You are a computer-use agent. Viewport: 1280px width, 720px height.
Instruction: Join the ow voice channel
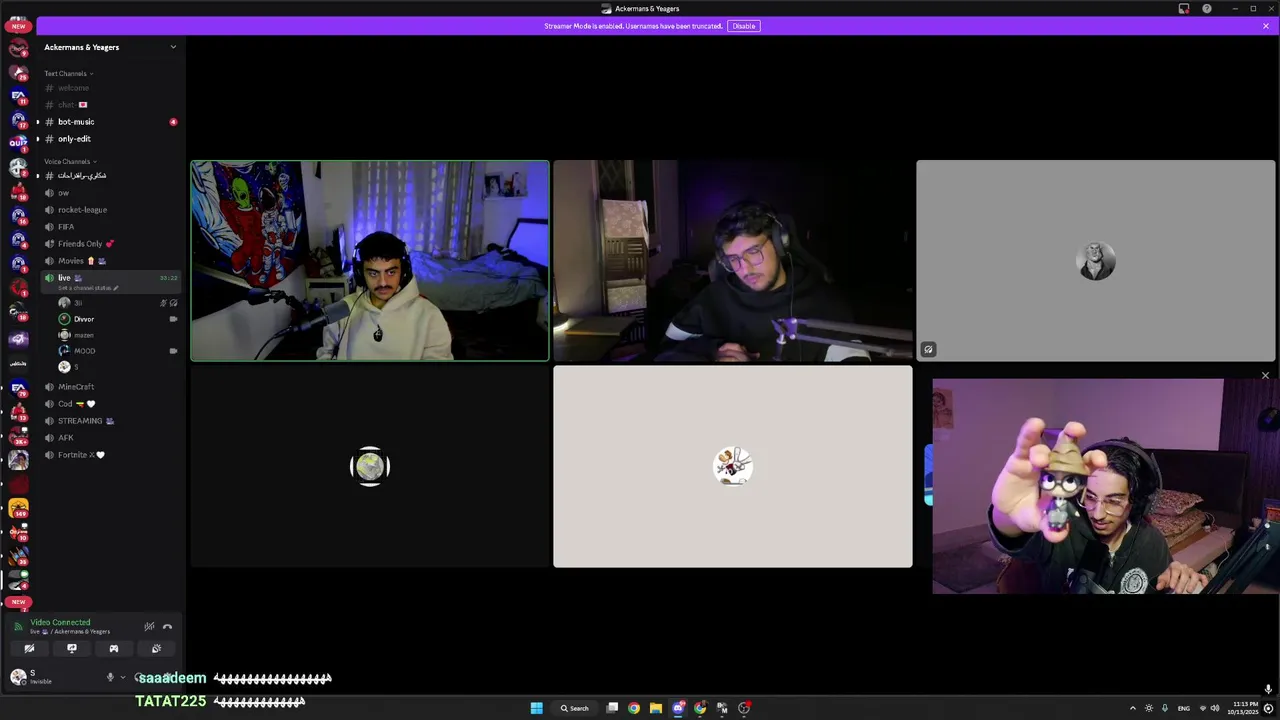(110, 193)
